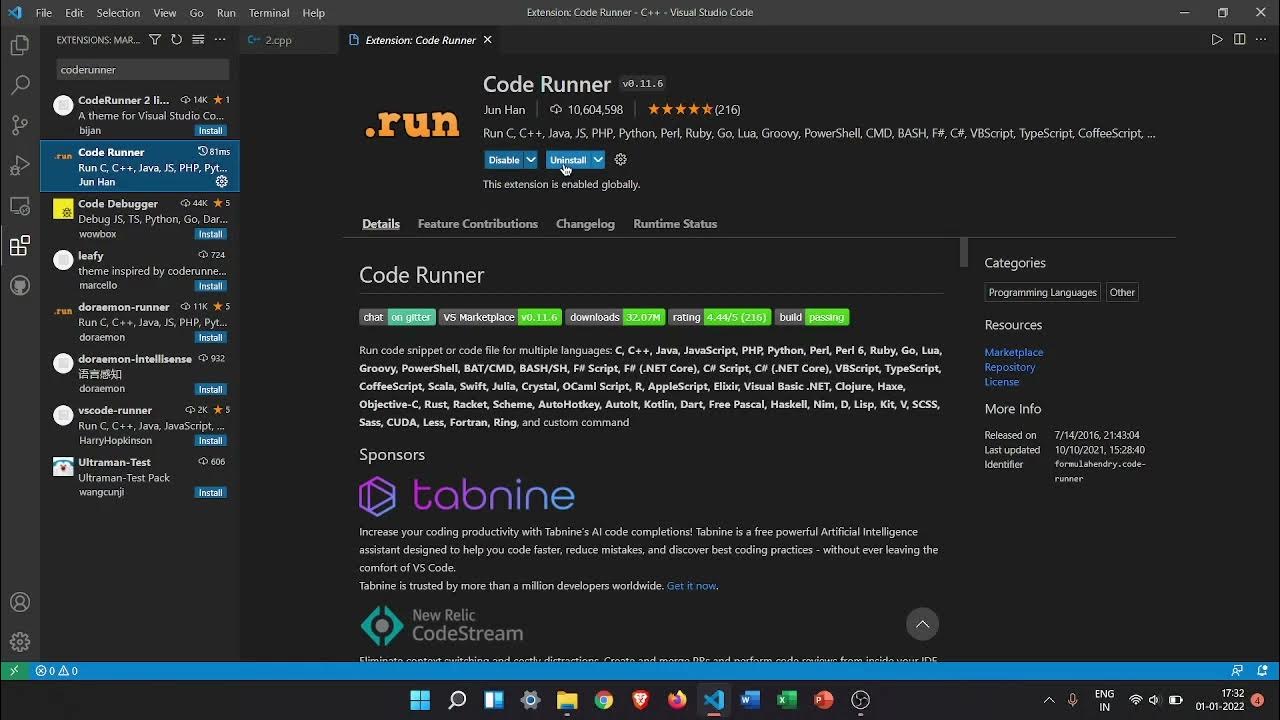
Task: Switch to the Changelog tab
Action: pyautogui.click(x=585, y=224)
